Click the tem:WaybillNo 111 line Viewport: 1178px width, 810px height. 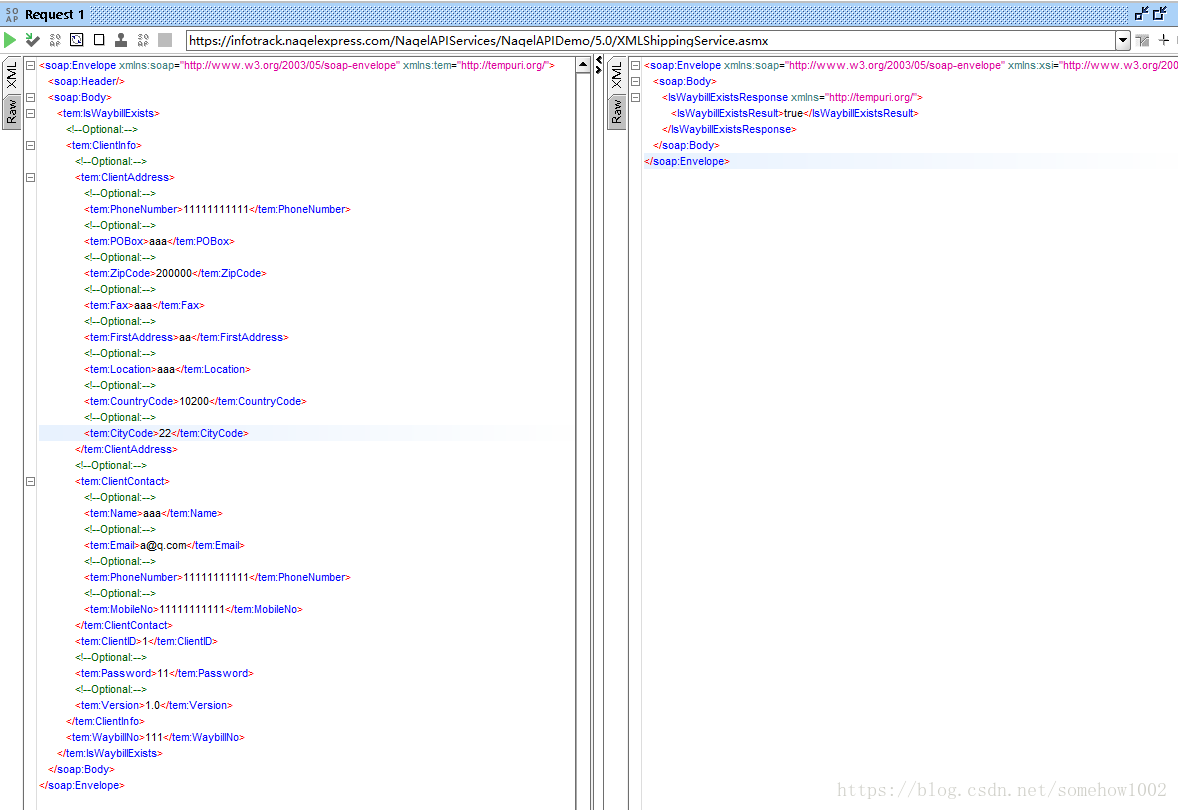coord(156,737)
